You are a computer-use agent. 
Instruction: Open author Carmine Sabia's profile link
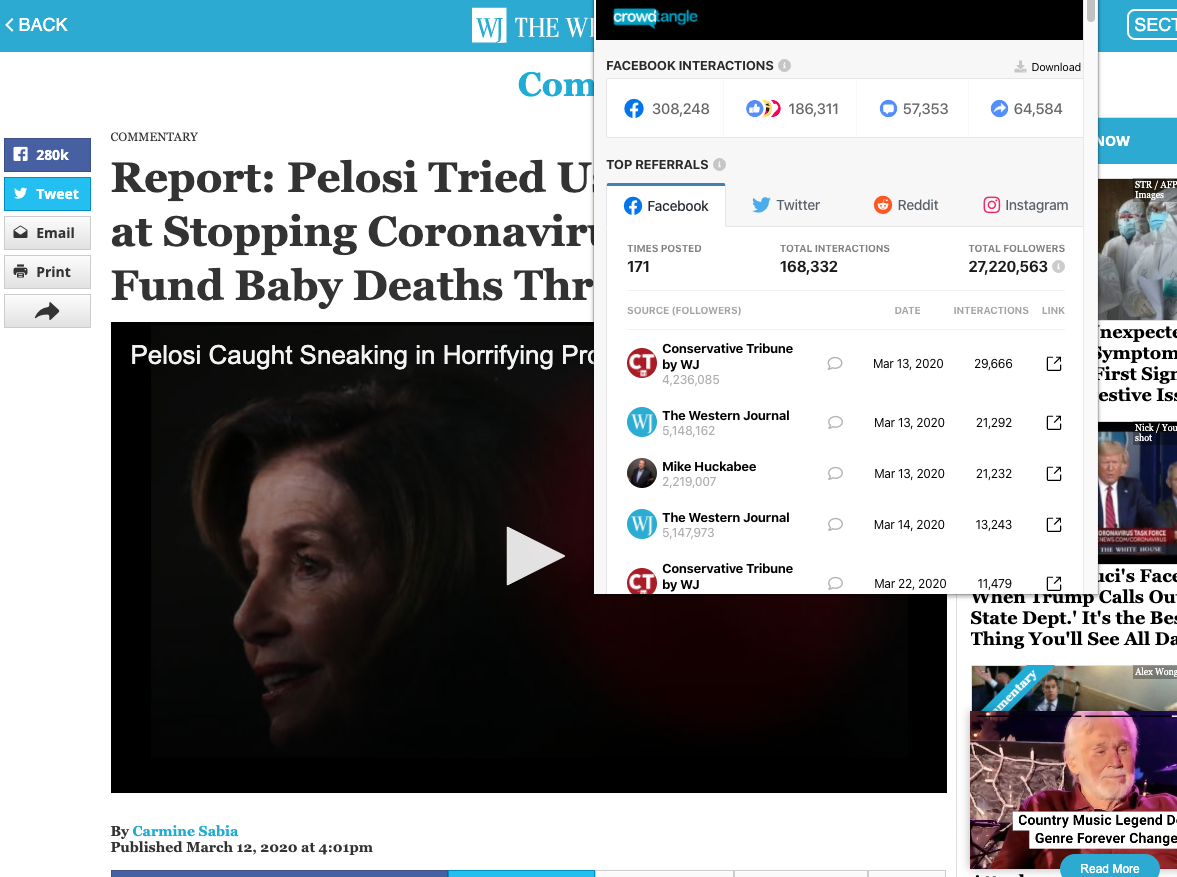pyautogui.click(x=185, y=831)
